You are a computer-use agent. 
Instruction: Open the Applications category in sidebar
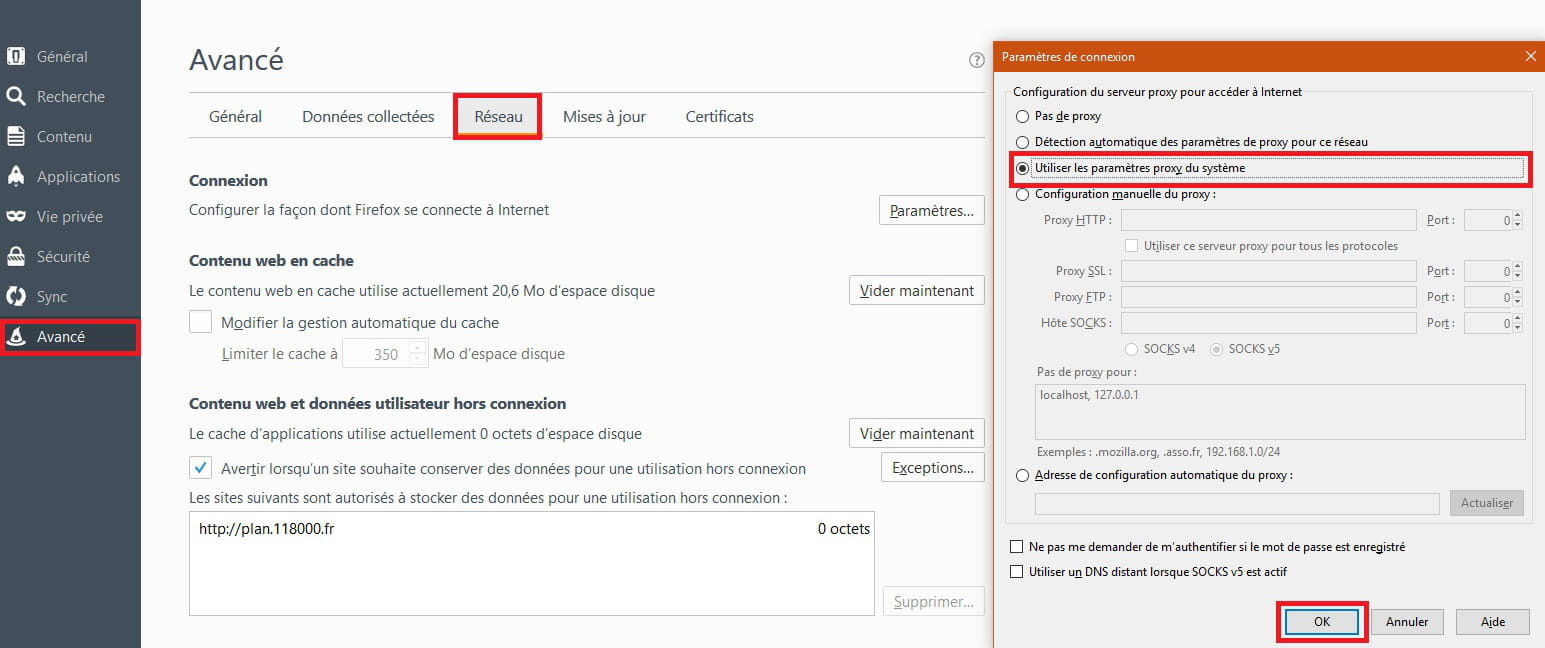click(70, 177)
